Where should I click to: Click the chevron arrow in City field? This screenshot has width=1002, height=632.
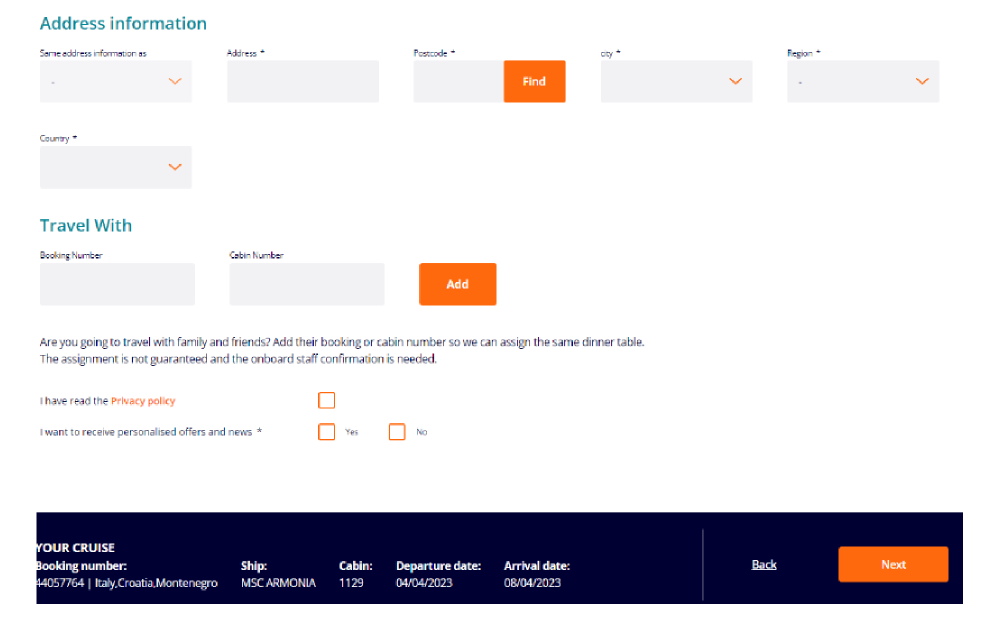pyautogui.click(x=736, y=82)
